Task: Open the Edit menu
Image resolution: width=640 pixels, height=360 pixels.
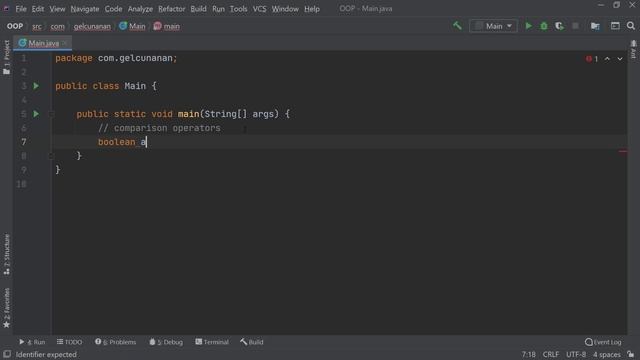Action: [x=38, y=9]
